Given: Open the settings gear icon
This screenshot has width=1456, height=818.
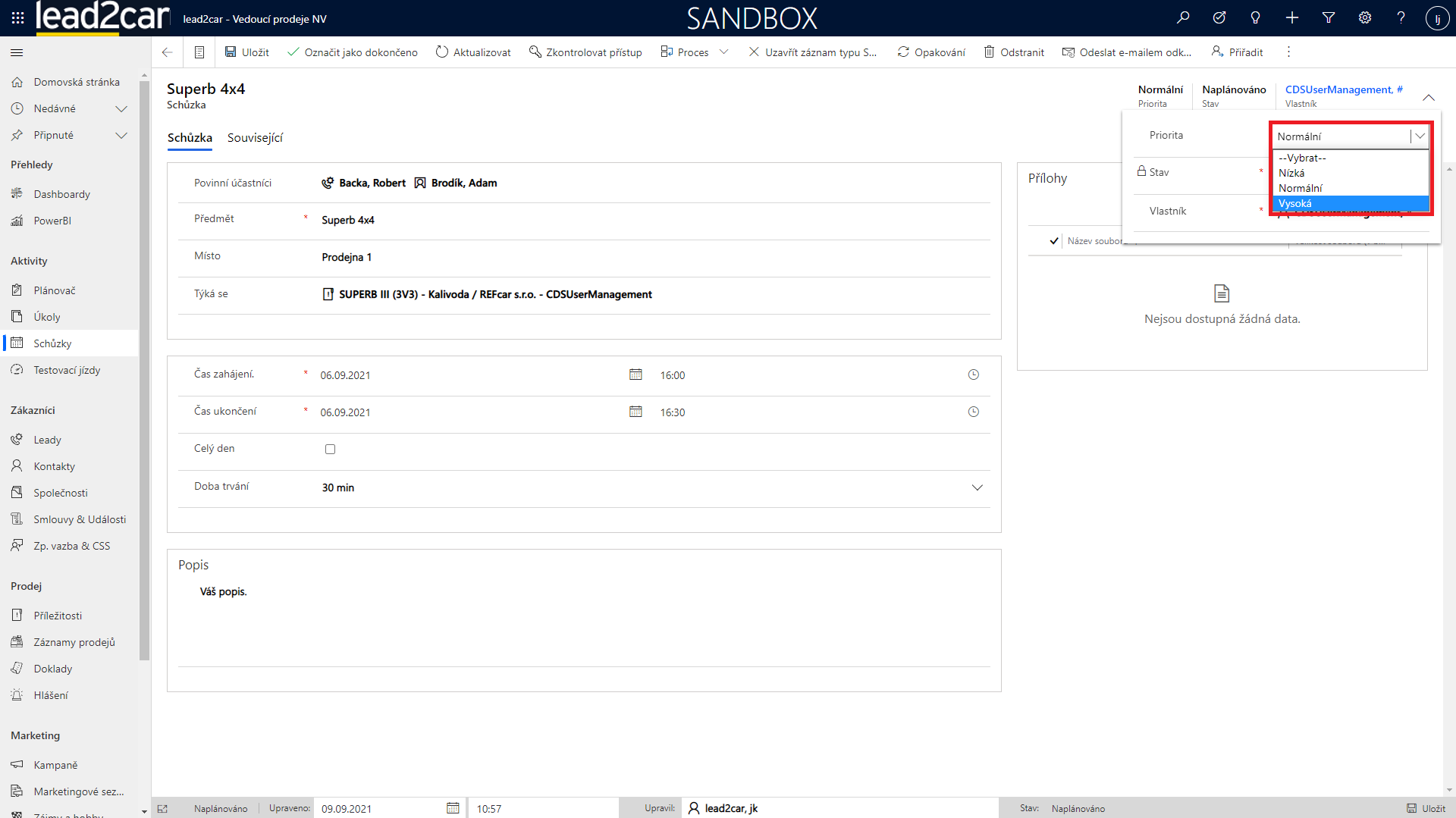Looking at the screenshot, I should pos(1365,17).
